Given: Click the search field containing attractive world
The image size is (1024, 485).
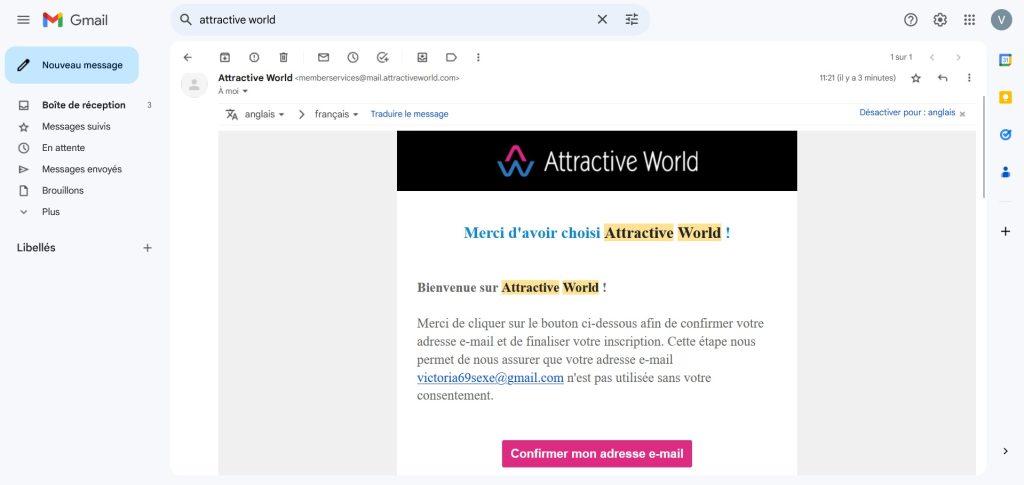Looking at the screenshot, I should coord(390,19).
